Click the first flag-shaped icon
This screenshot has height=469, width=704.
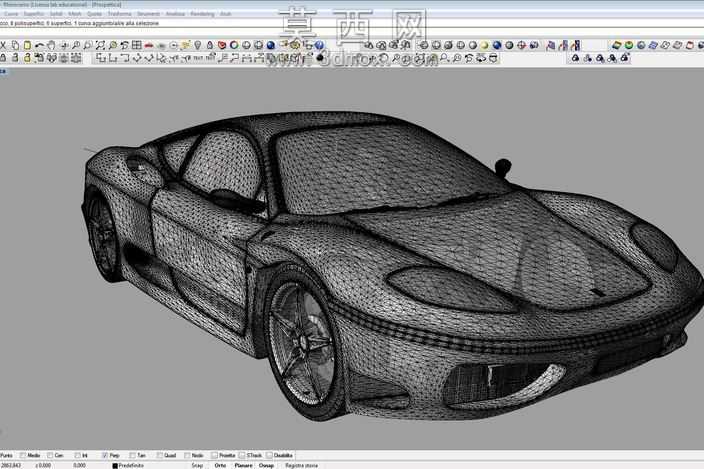click(551, 45)
